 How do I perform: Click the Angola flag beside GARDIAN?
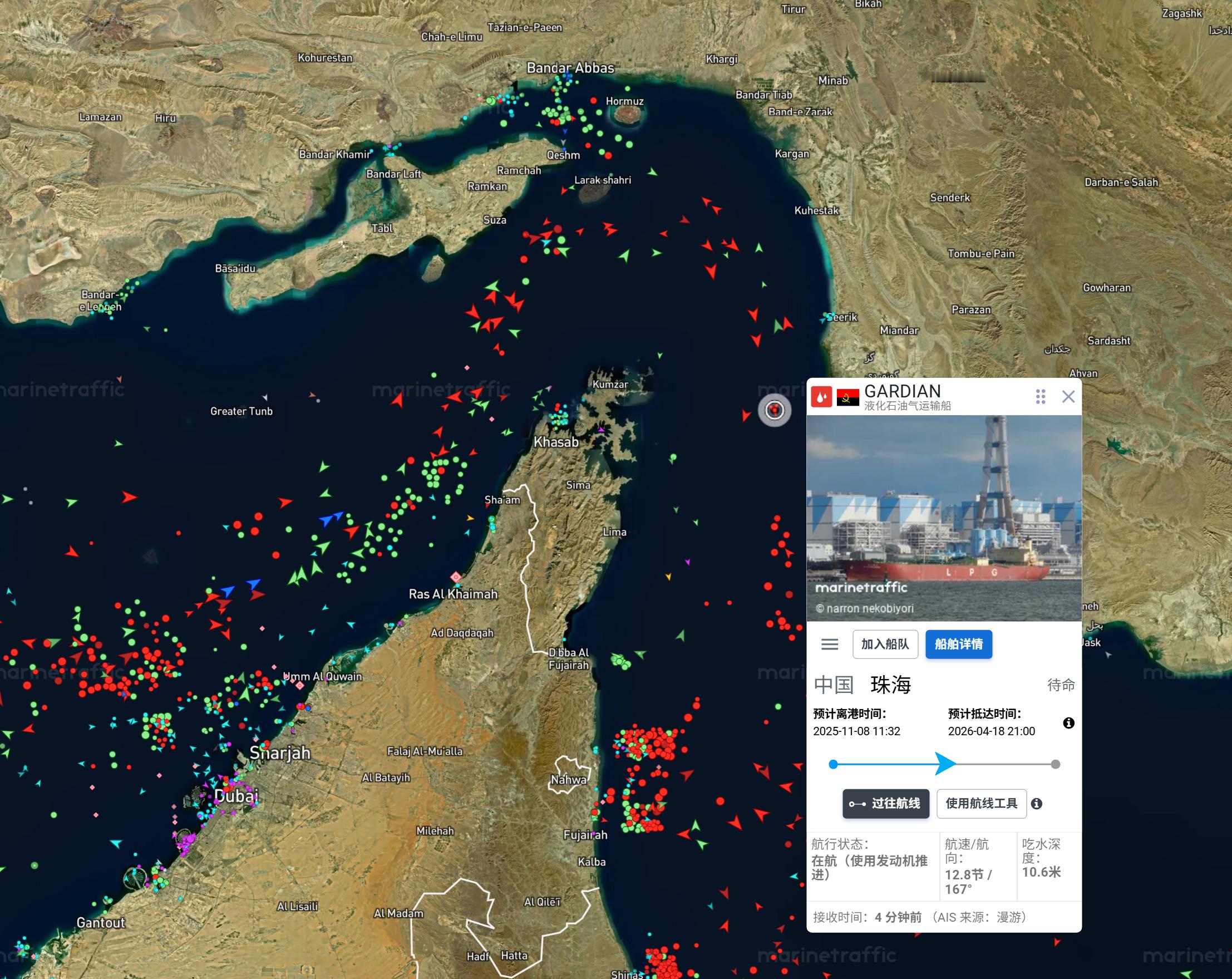point(847,397)
